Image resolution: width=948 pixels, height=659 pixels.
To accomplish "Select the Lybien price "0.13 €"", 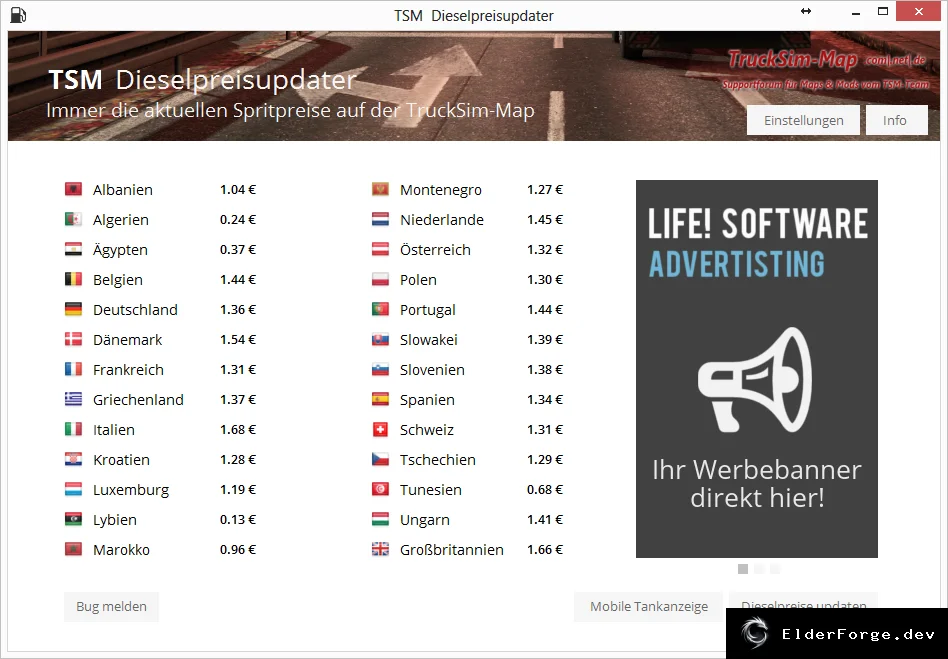I will pyautogui.click(x=238, y=520).
